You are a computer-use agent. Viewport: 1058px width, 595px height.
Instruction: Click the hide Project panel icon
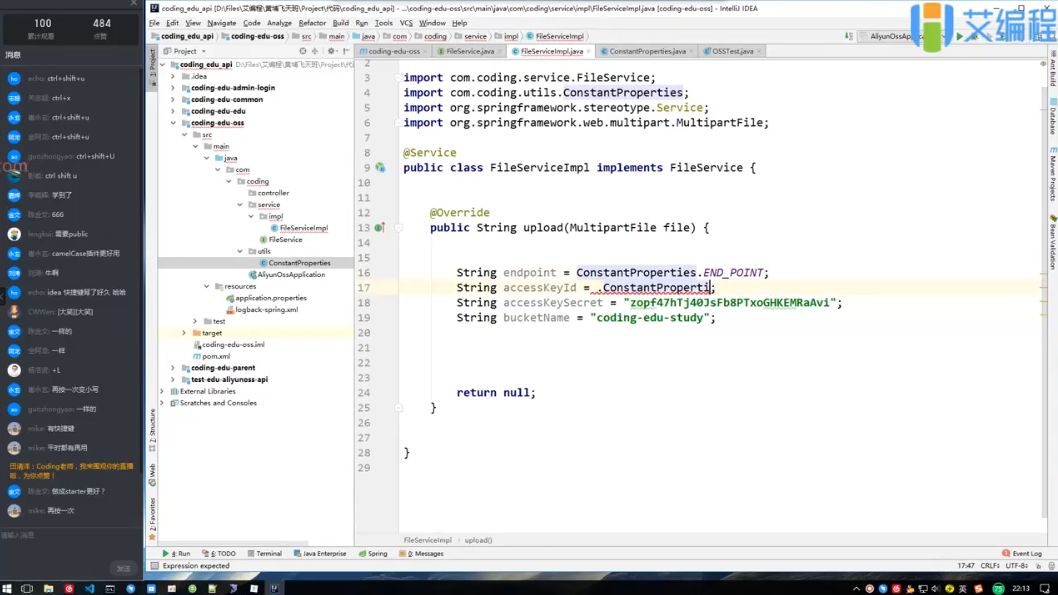[345, 51]
